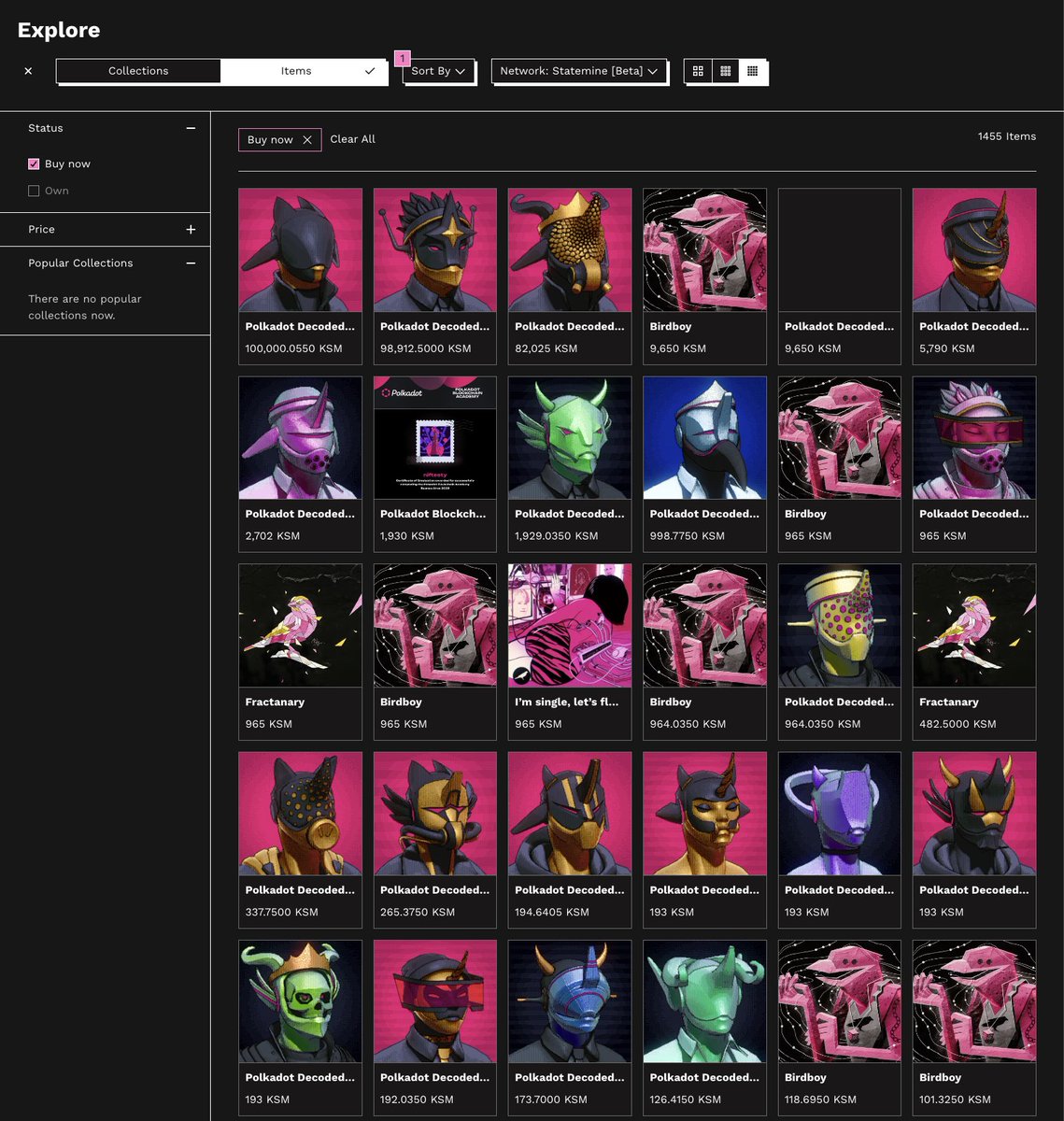Click the Price section heading
The height and width of the screenshot is (1121, 1064).
pyautogui.click(x=41, y=230)
